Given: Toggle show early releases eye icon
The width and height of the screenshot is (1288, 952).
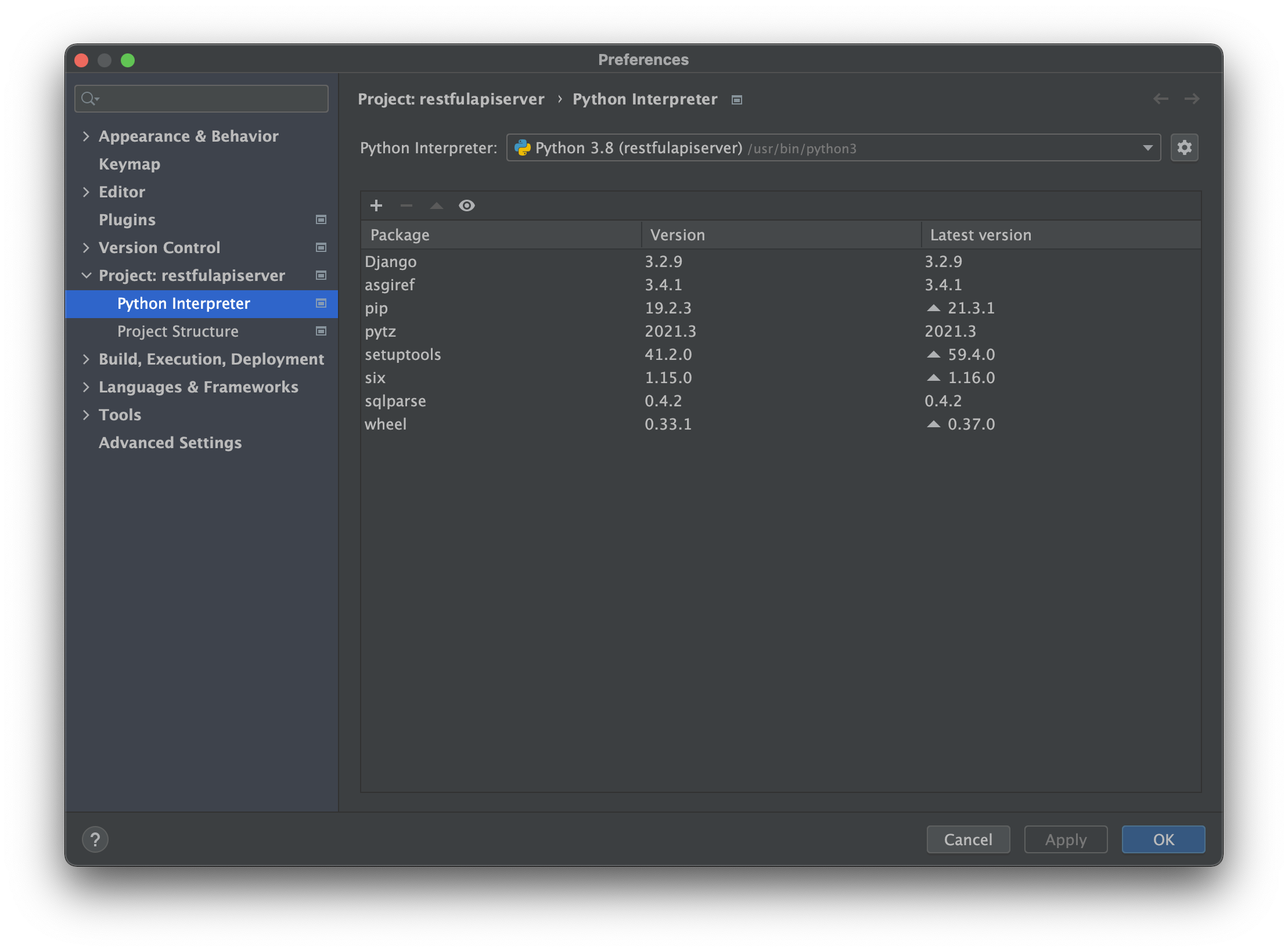Looking at the screenshot, I should click(466, 205).
